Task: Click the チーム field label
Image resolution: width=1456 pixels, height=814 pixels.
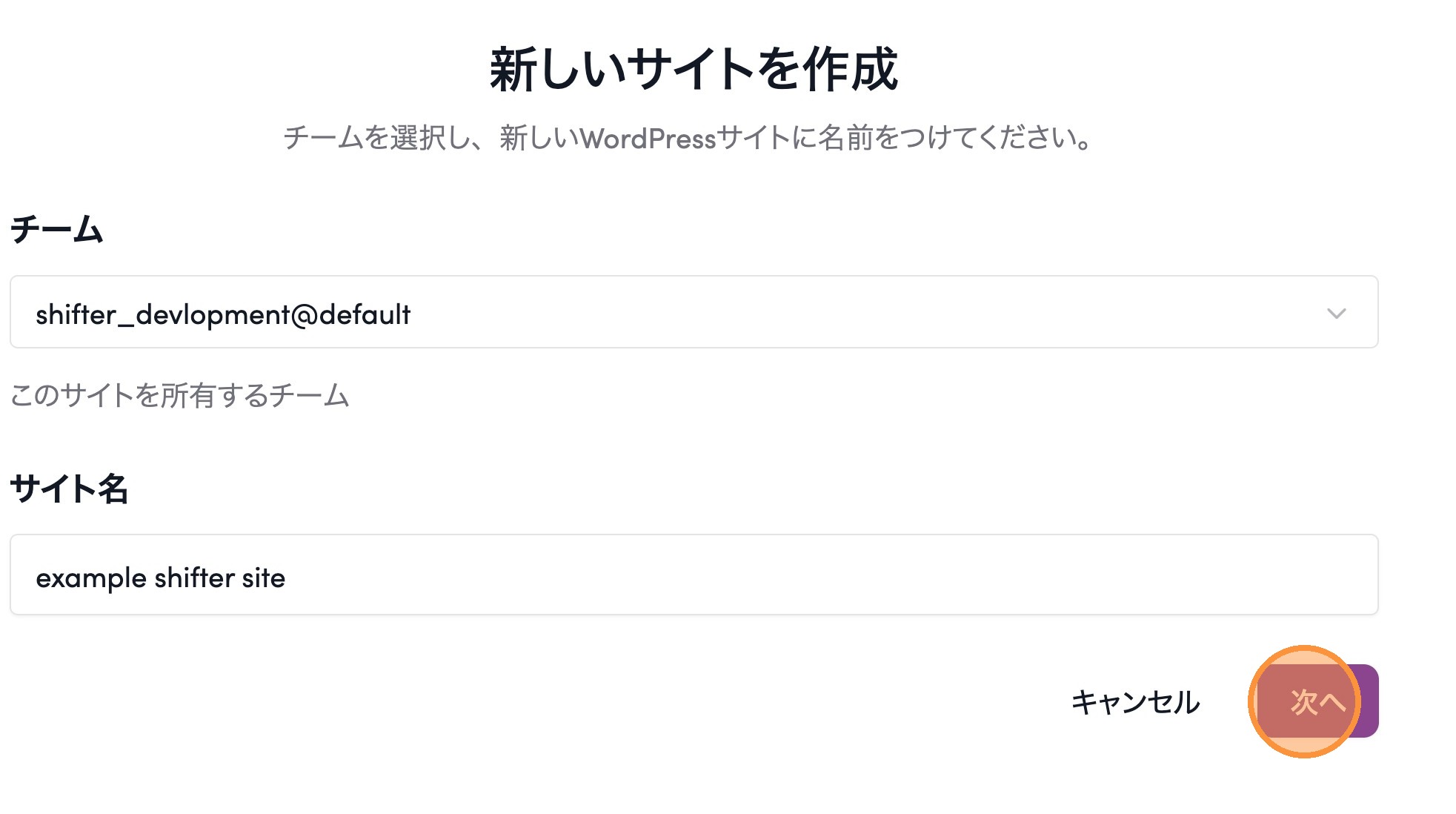Action: click(x=56, y=229)
